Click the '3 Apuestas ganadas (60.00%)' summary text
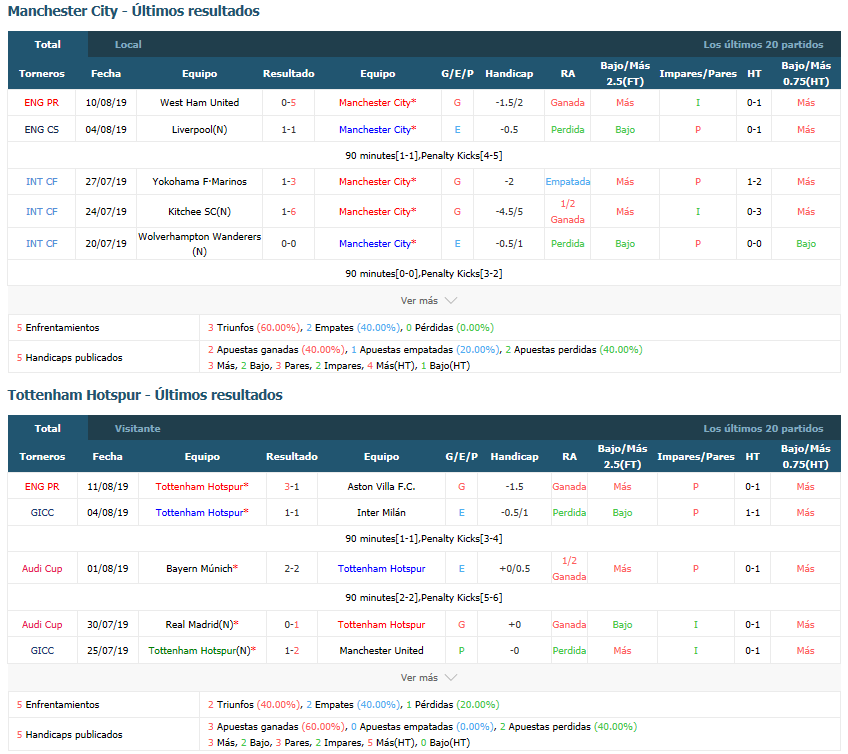The width and height of the screenshot is (848, 754). [276, 727]
